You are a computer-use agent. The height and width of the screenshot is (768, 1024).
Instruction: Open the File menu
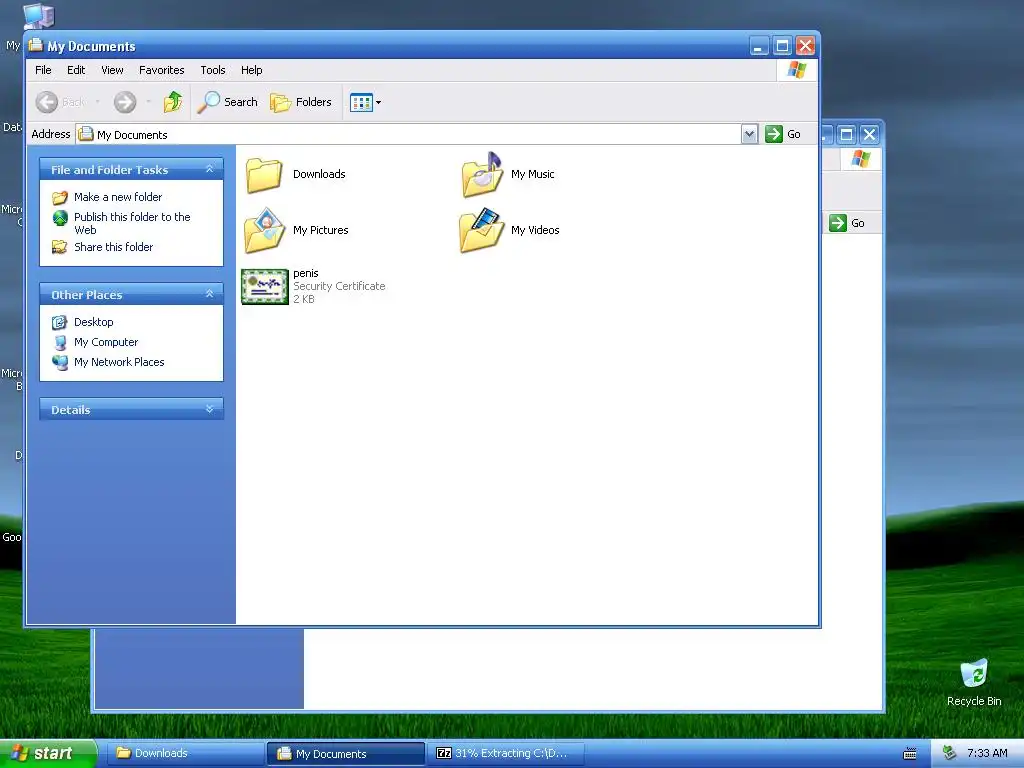point(43,70)
